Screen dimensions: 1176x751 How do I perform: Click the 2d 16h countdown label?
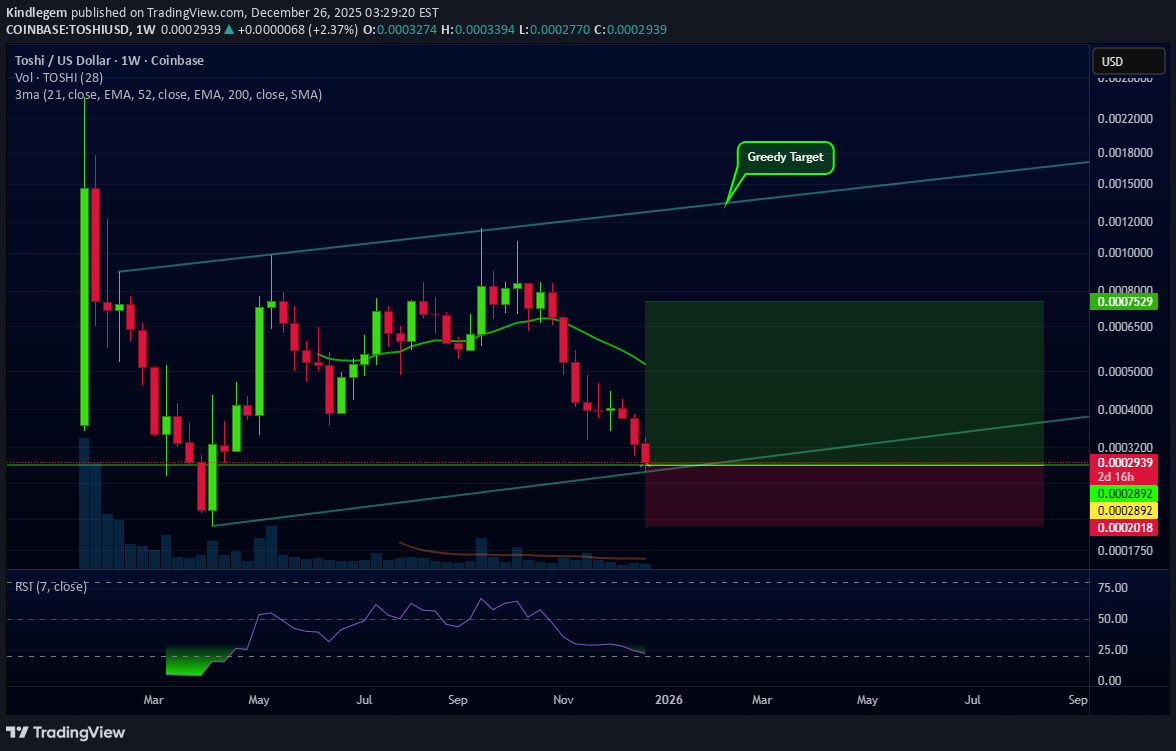click(1116, 477)
